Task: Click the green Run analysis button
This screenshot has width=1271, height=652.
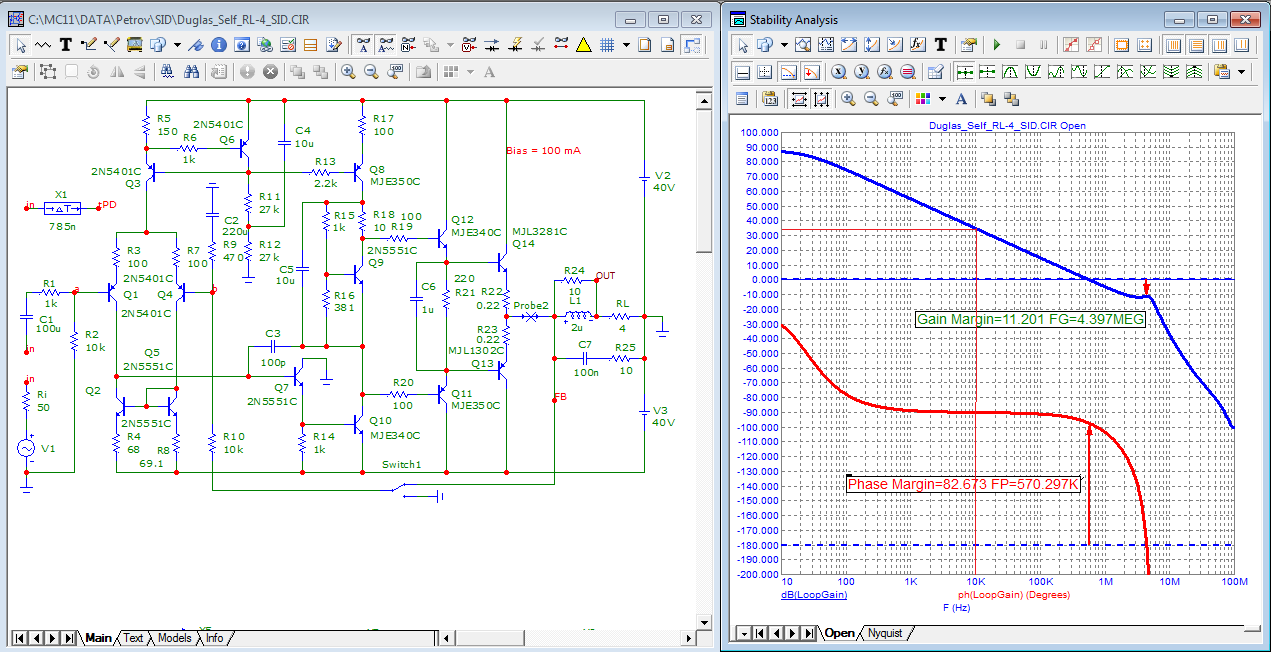Action: pos(996,45)
